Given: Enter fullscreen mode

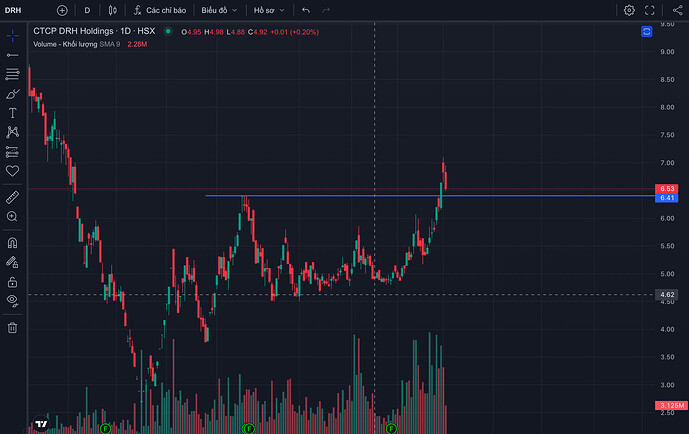Looking at the screenshot, I should 649,10.
